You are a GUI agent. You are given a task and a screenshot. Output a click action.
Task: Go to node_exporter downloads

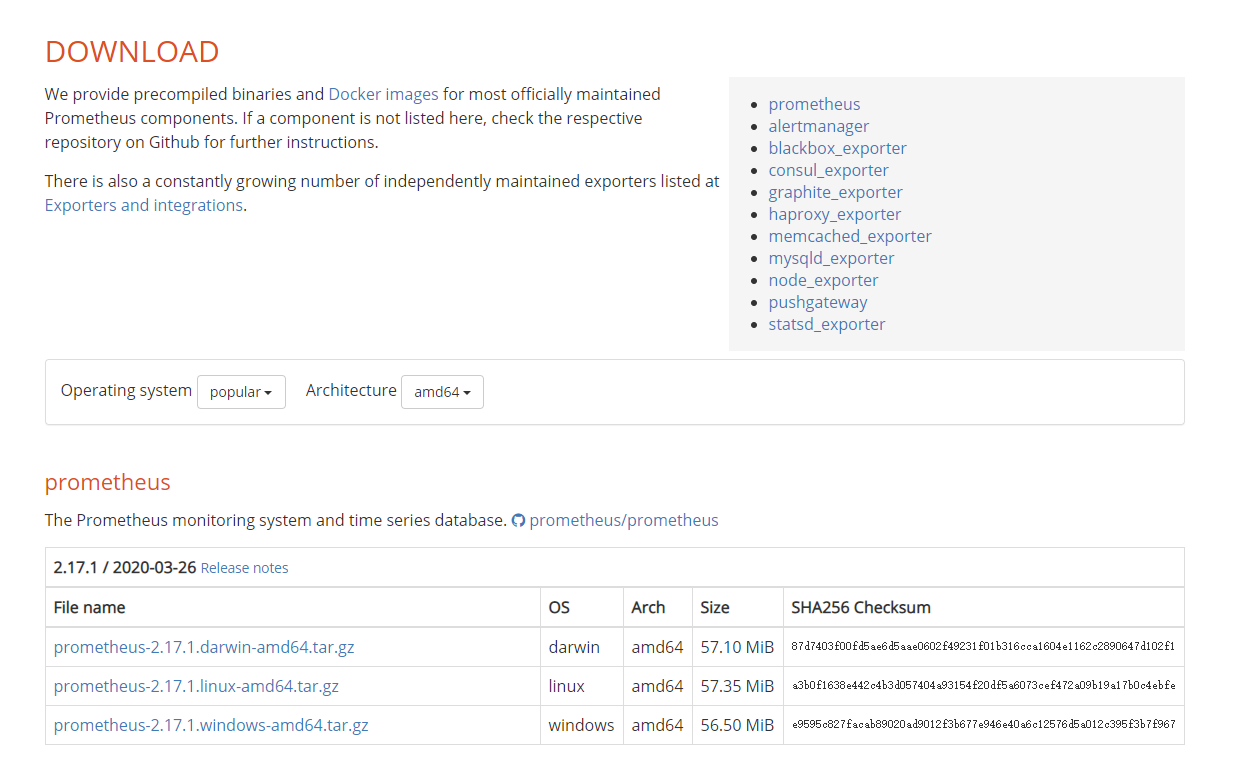point(823,280)
